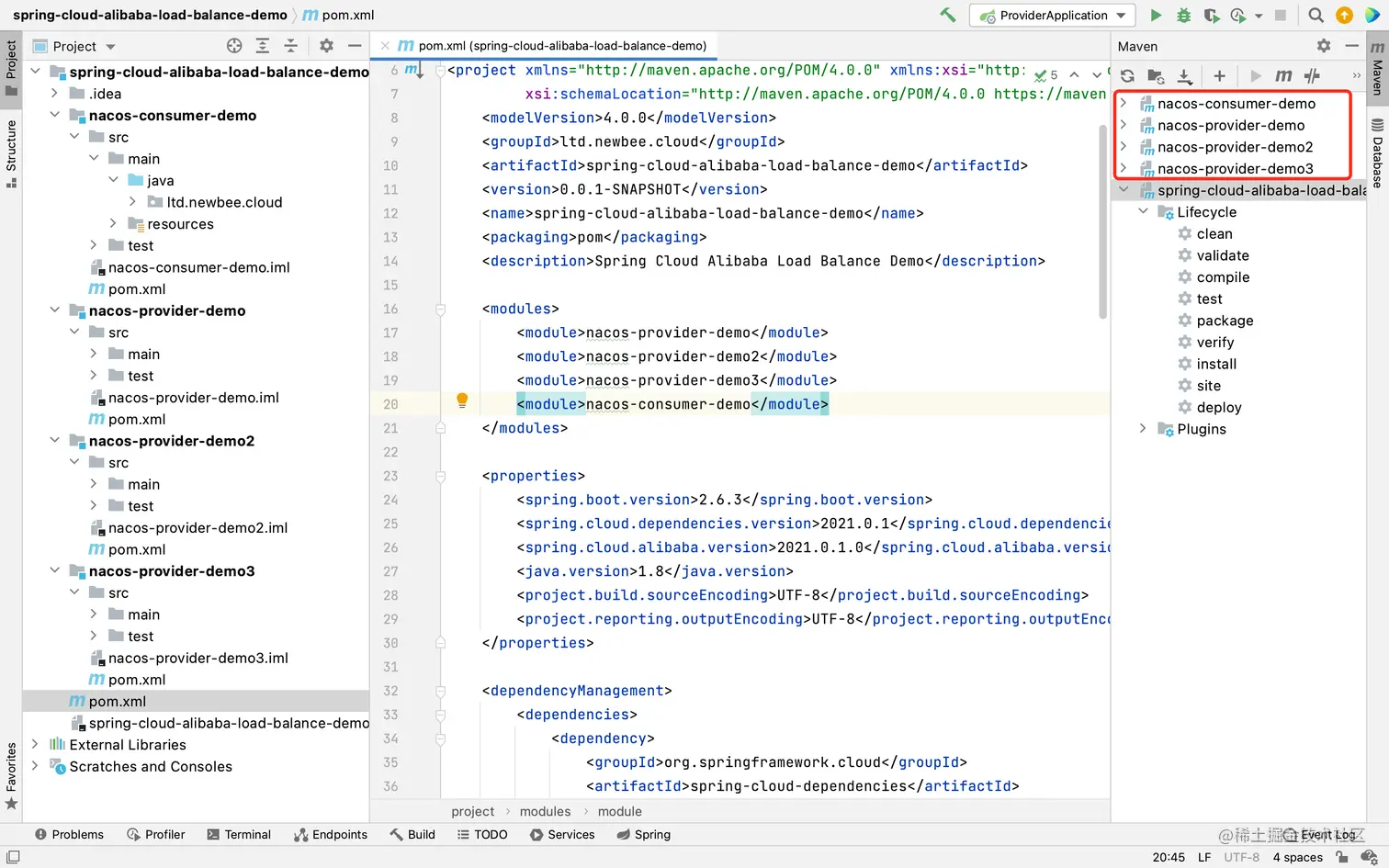Click Download Sources and Documentation icon
Screen dimensions: 1389x868
click(1184, 75)
